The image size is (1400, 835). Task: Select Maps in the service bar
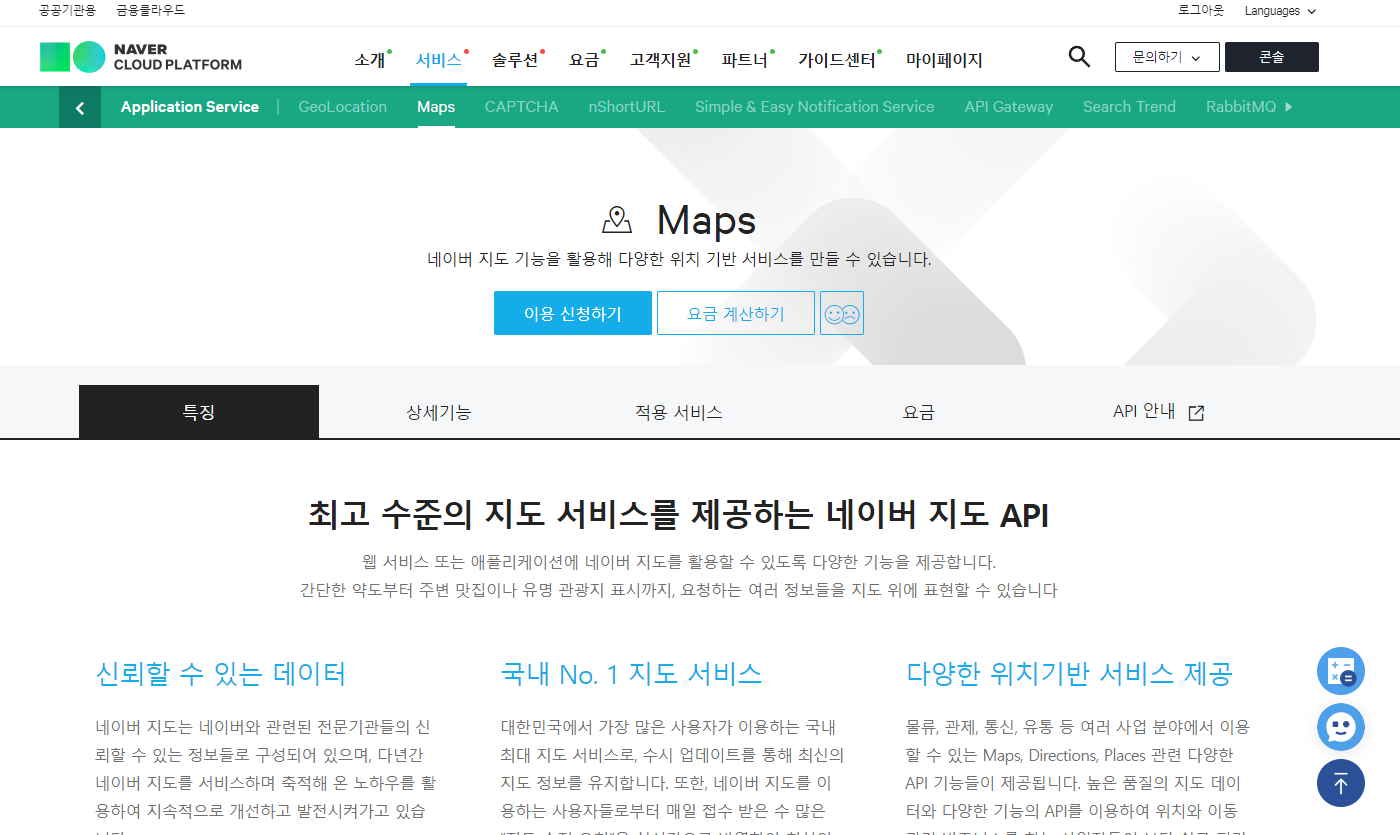coord(436,107)
